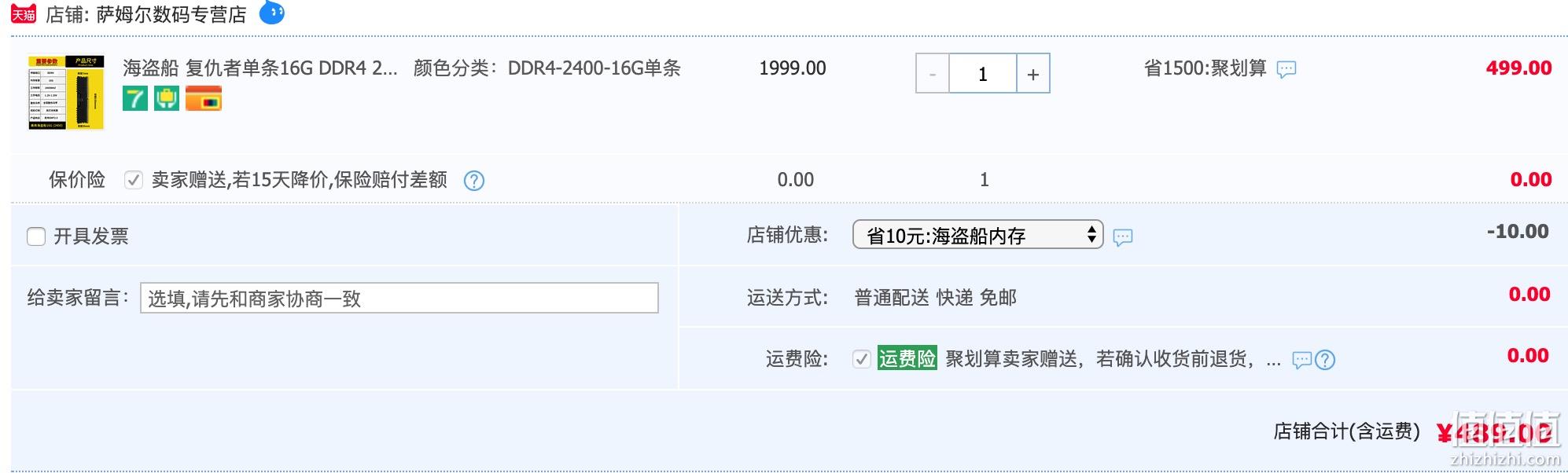Toggle the 运费险 checkbox
1568x473 pixels.
click(x=862, y=359)
